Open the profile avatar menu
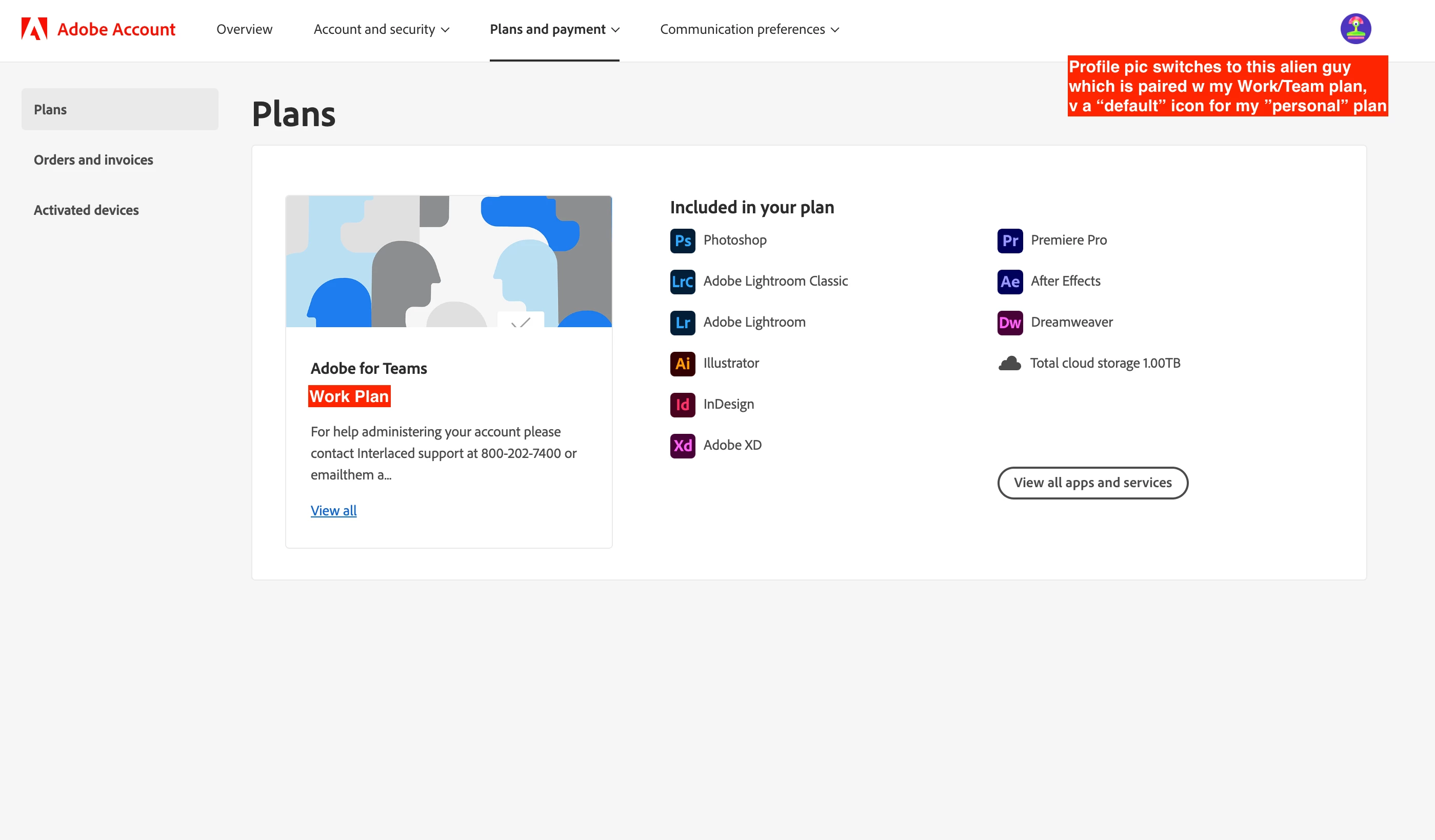1435x840 pixels. 1356,29
